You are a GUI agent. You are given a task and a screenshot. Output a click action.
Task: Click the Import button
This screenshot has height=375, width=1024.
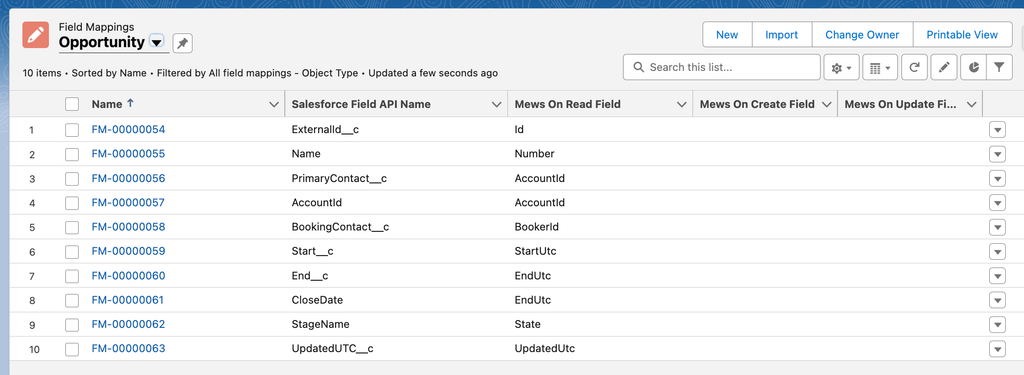[782, 35]
